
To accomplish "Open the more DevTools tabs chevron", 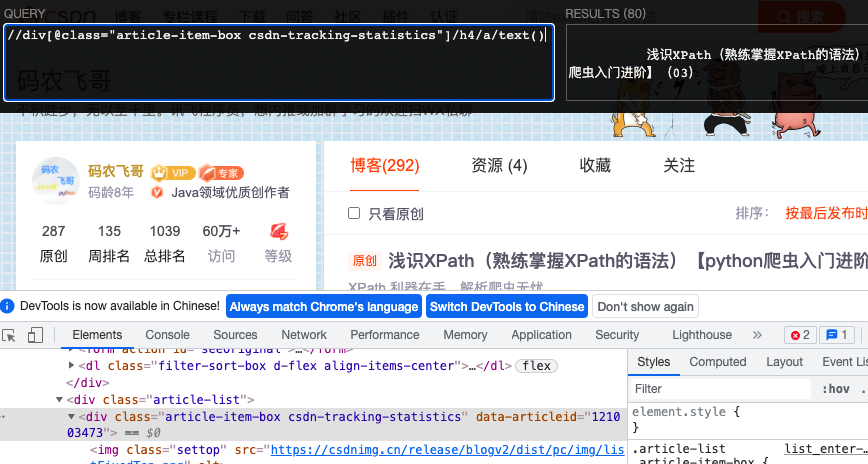I will [757, 335].
